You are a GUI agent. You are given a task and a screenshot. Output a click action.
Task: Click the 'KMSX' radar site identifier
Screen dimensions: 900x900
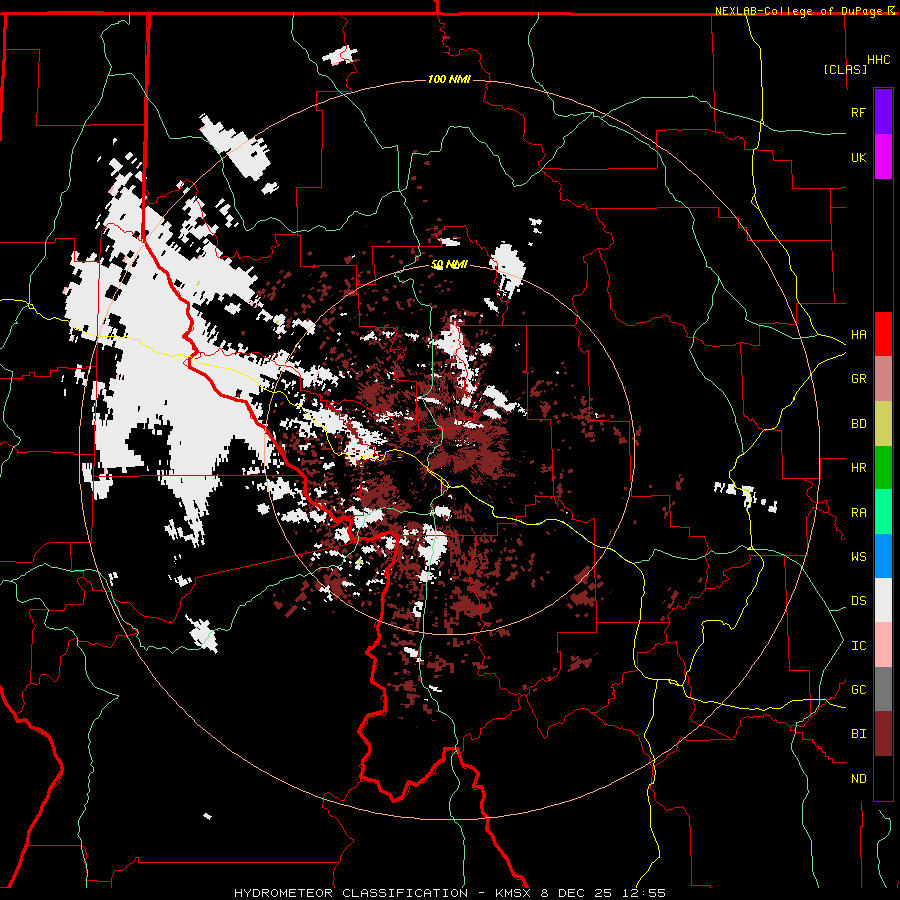tap(513, 893)
